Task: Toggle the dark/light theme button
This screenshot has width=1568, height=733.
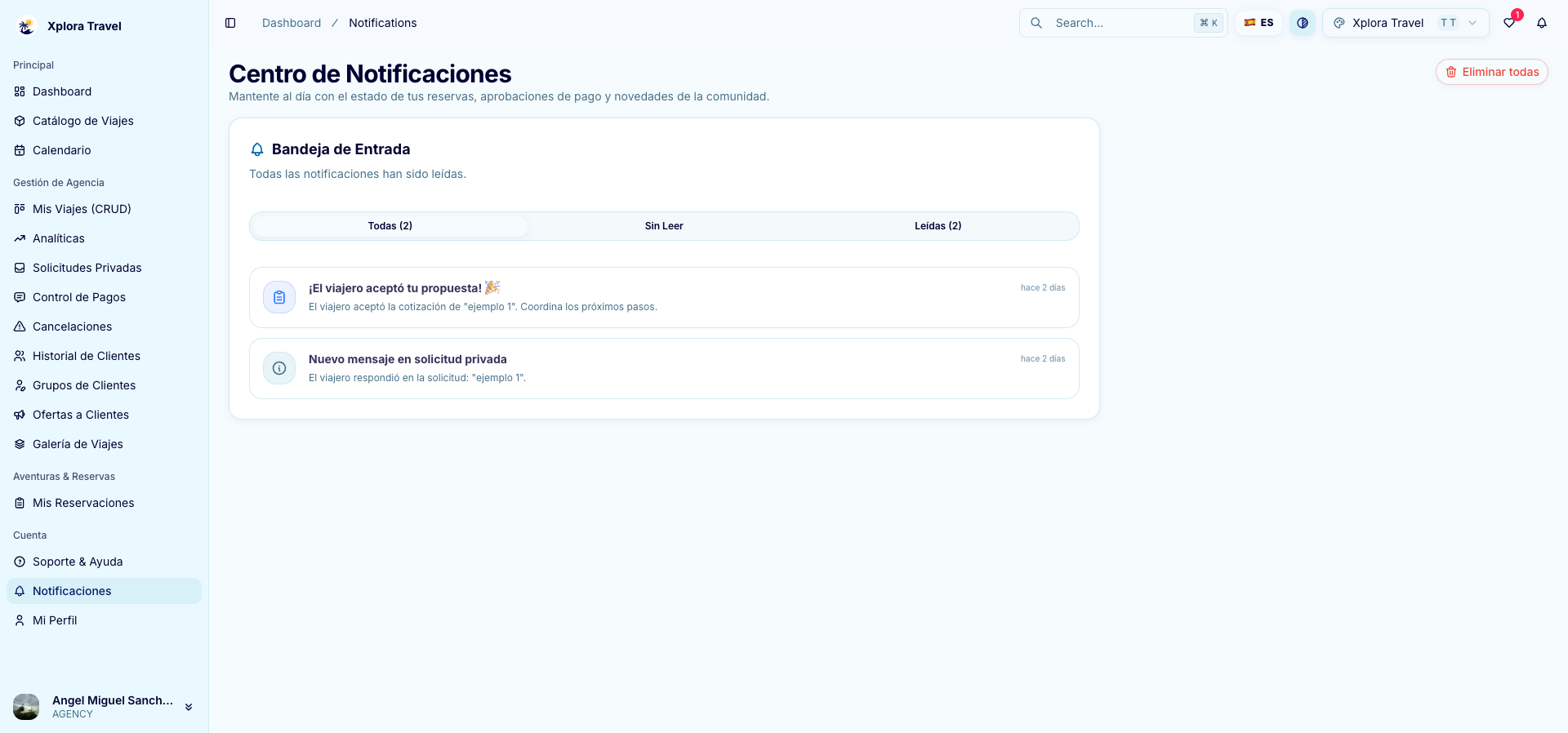Action: click(1303, 23)
